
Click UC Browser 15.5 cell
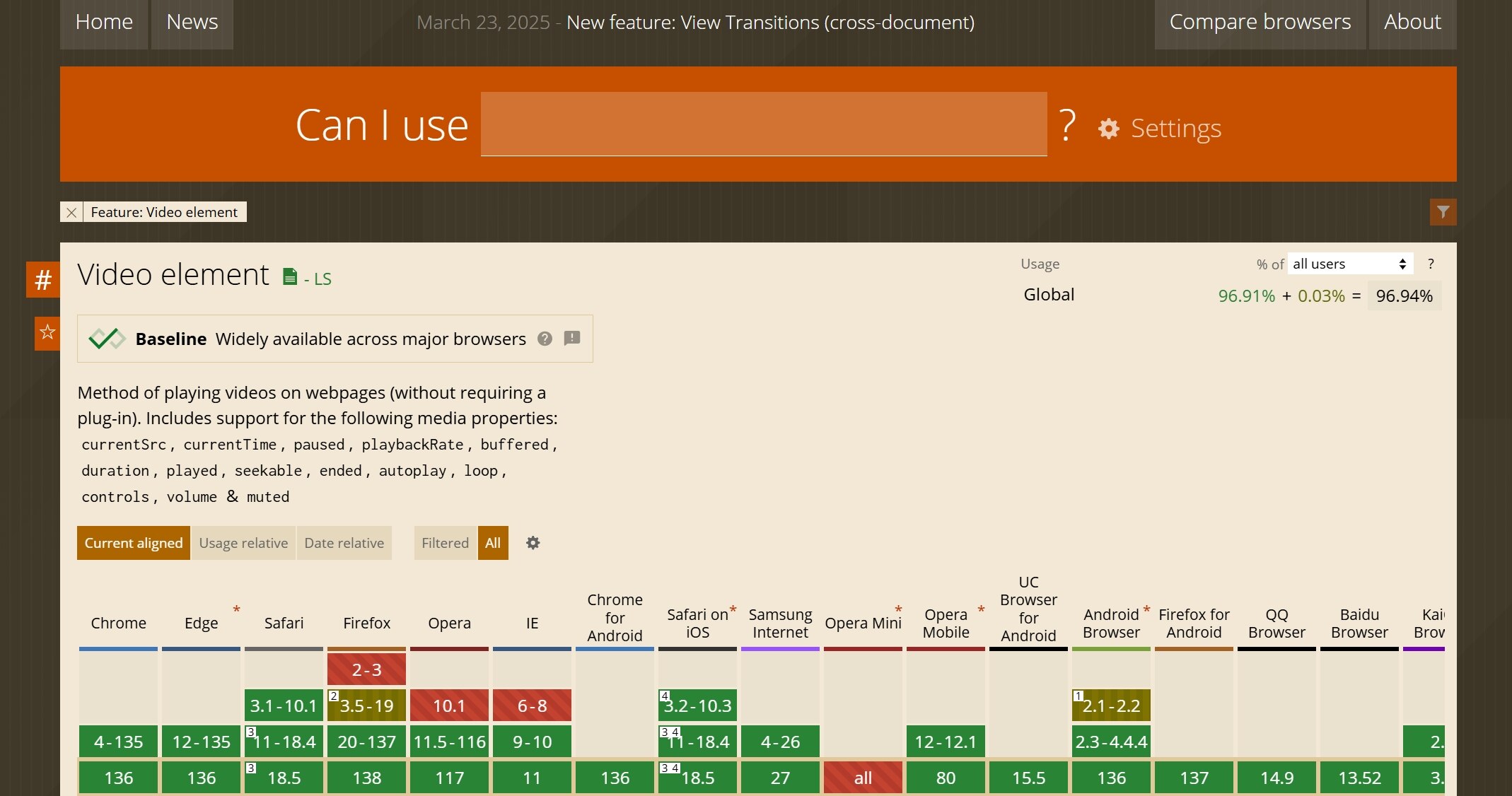click(1029, 778)
